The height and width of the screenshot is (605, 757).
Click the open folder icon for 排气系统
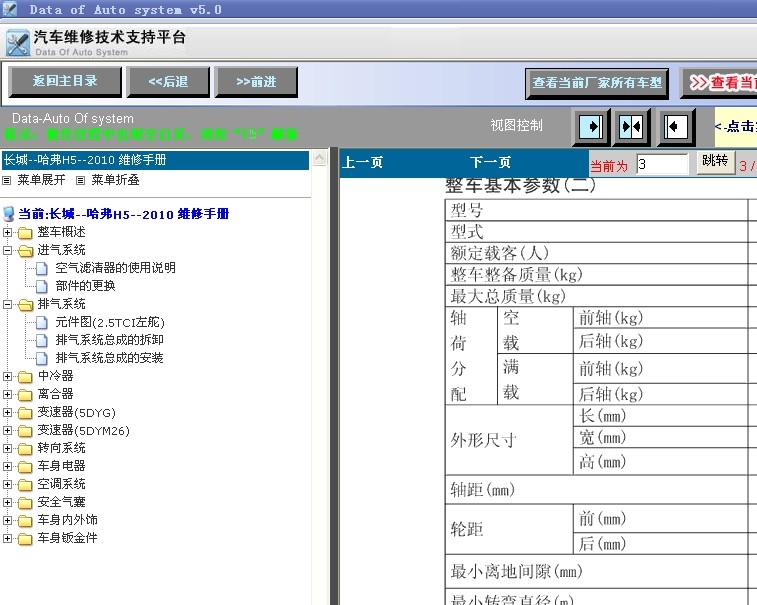click(x=25, y=305)
